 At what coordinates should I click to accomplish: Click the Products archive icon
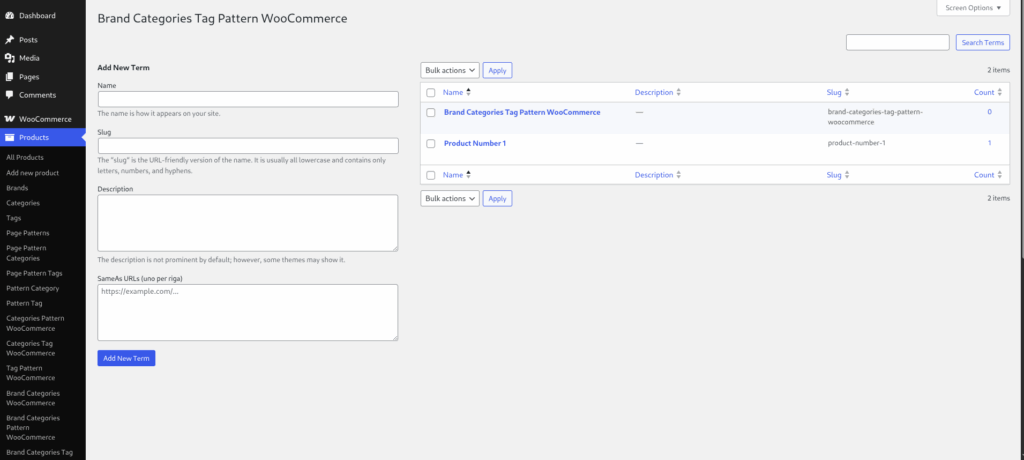tap(10, 137)
